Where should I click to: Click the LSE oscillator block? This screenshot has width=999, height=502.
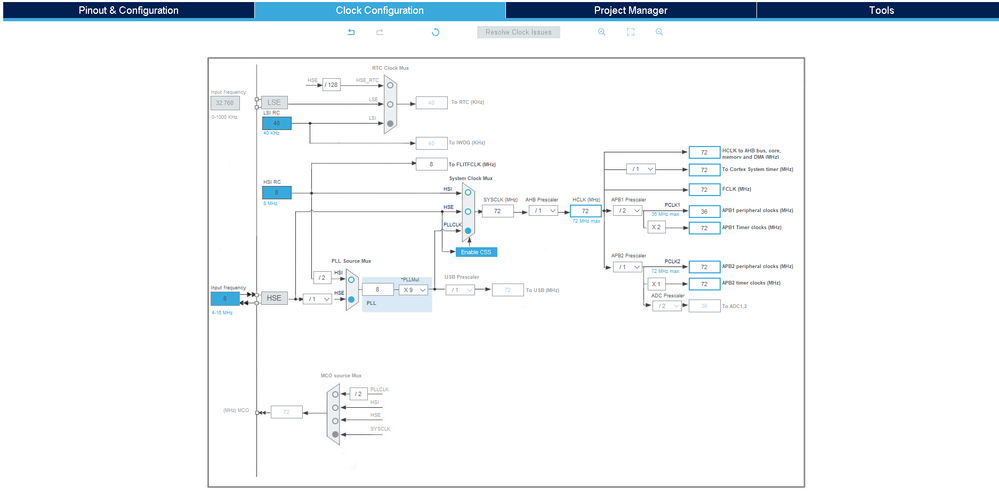(x=274, y=102)
